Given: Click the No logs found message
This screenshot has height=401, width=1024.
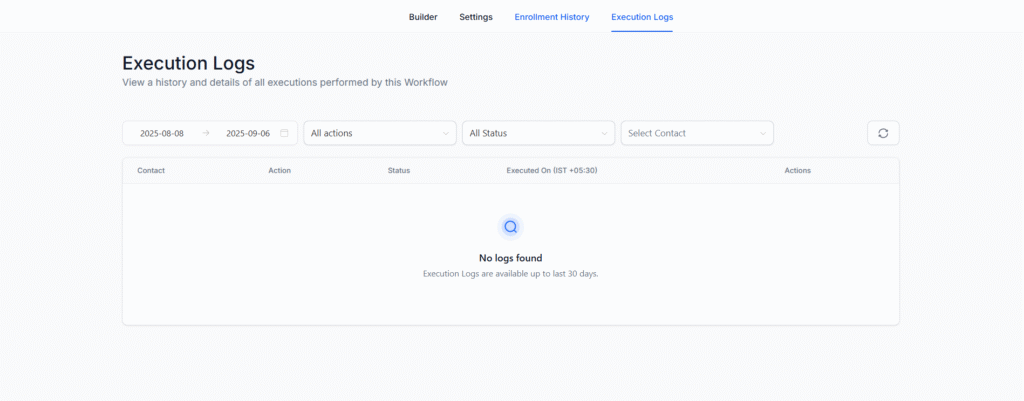Looking at the screenshot, I should [510, 258].
